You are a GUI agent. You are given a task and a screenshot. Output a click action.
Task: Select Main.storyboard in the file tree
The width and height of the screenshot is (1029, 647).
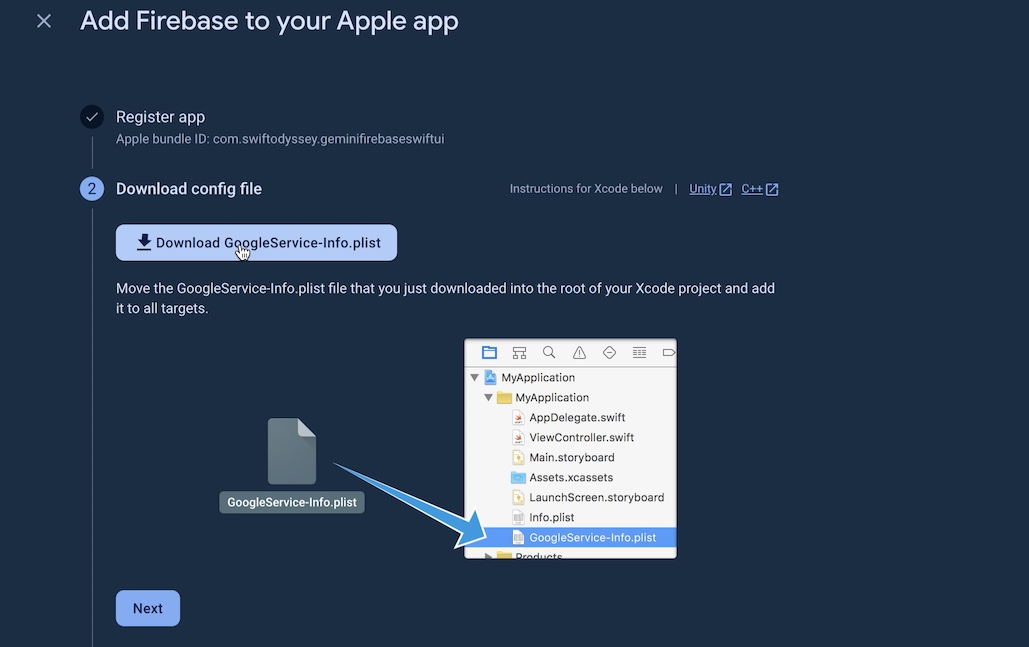(x=571, y=458)
